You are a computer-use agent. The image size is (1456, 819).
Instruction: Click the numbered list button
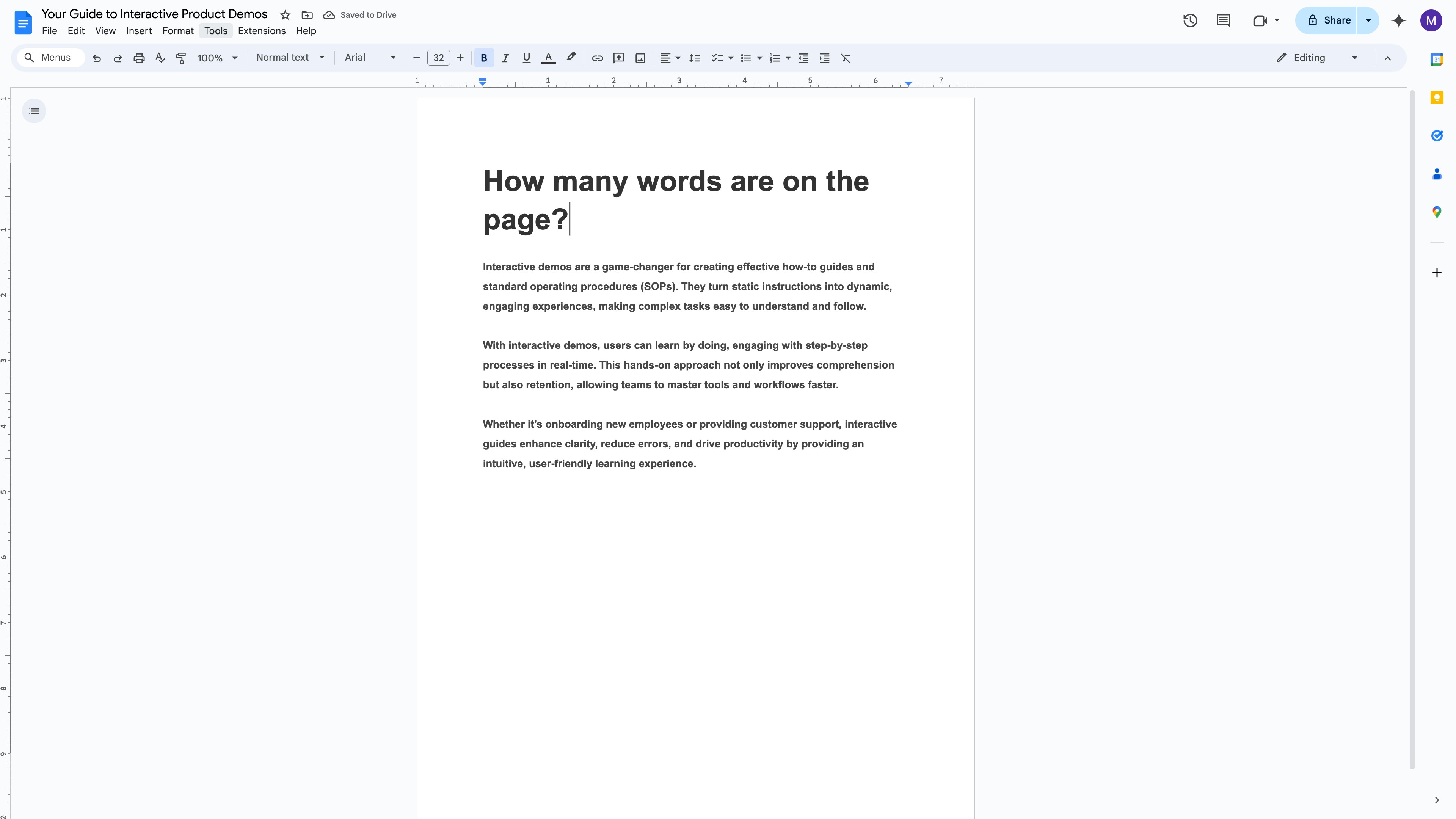[x=774, y=58]
